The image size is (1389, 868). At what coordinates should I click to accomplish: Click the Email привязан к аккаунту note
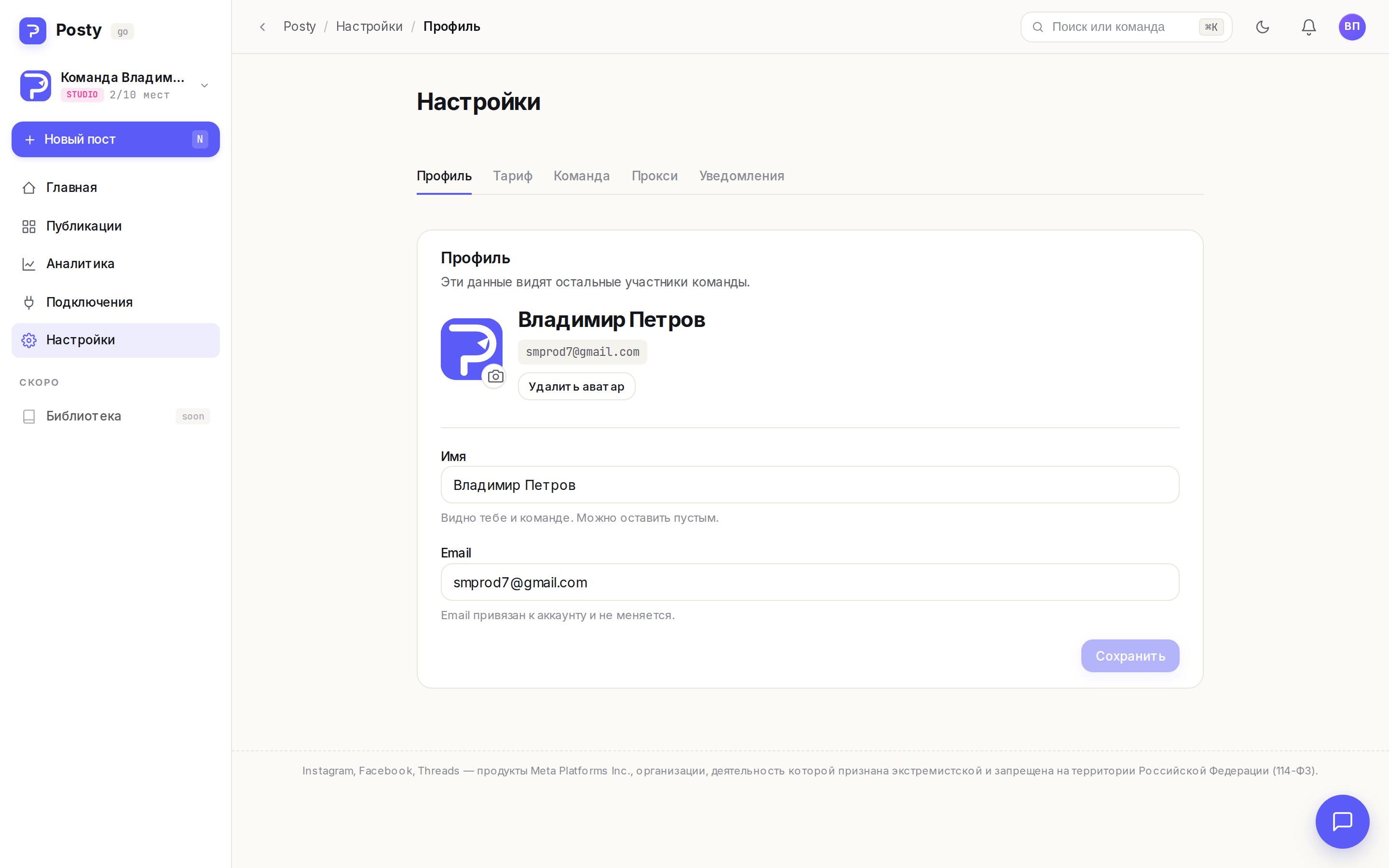pos(558,615)
